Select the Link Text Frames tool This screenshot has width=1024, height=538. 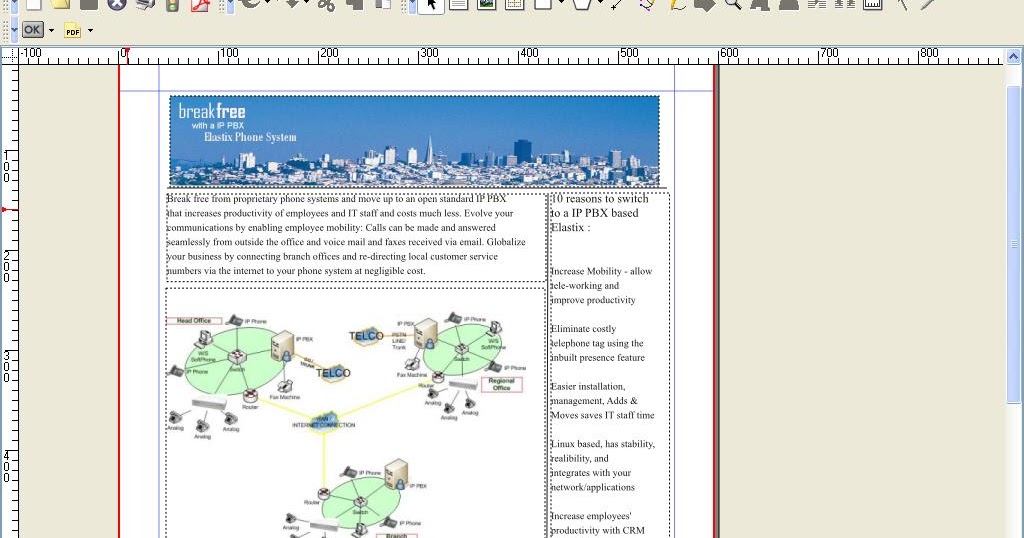(x=817, y=4)
